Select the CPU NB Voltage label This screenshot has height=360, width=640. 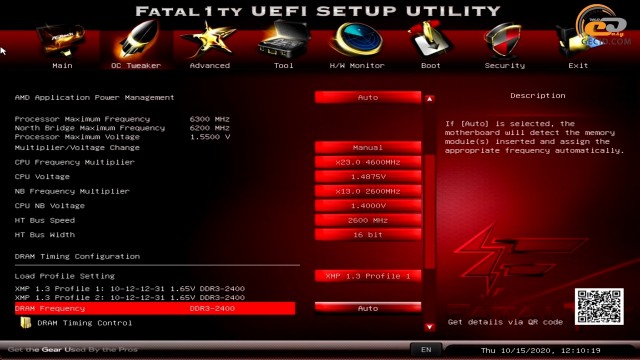coord(50,205)
